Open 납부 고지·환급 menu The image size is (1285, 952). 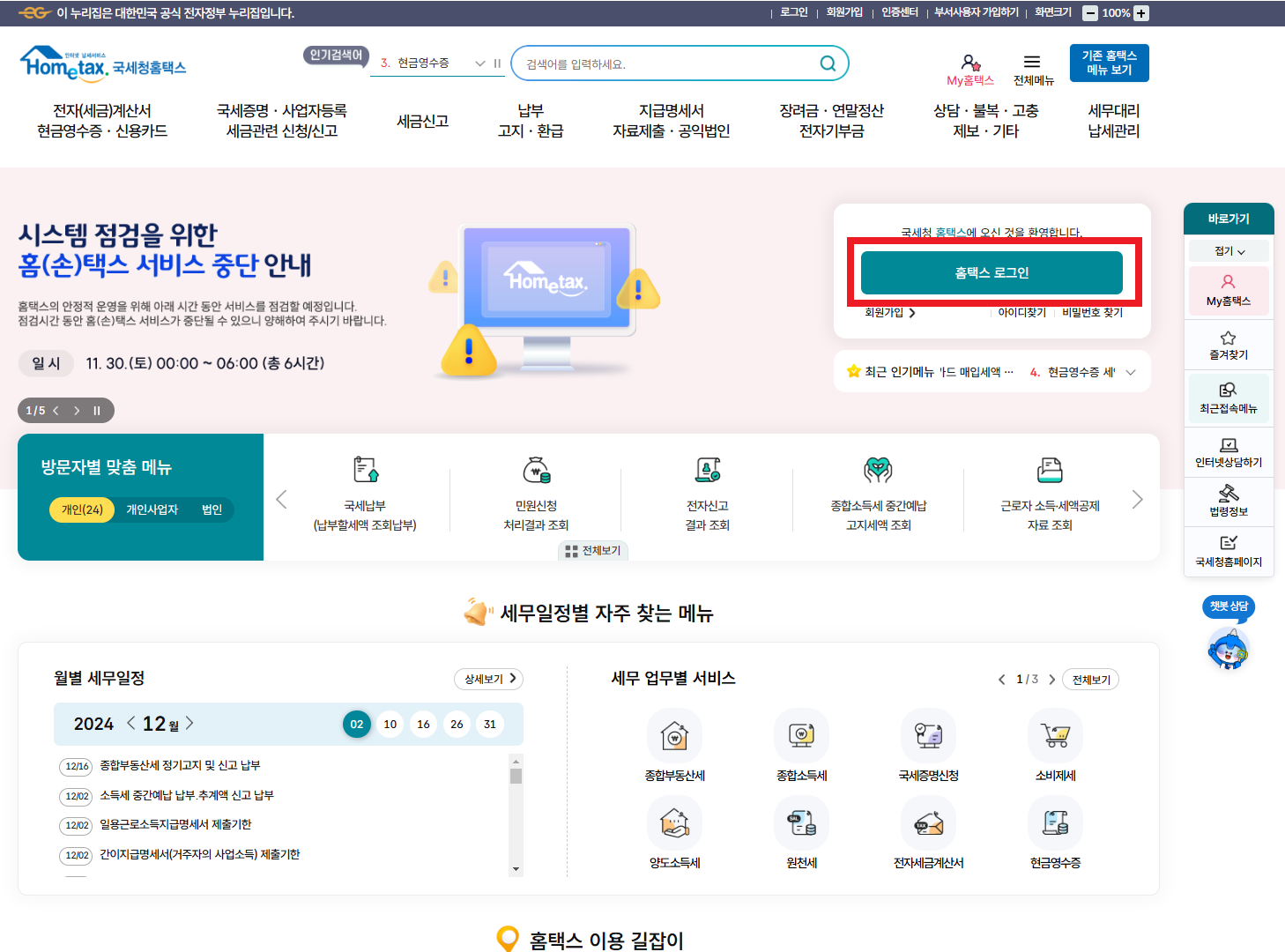[x=531, y=121]
